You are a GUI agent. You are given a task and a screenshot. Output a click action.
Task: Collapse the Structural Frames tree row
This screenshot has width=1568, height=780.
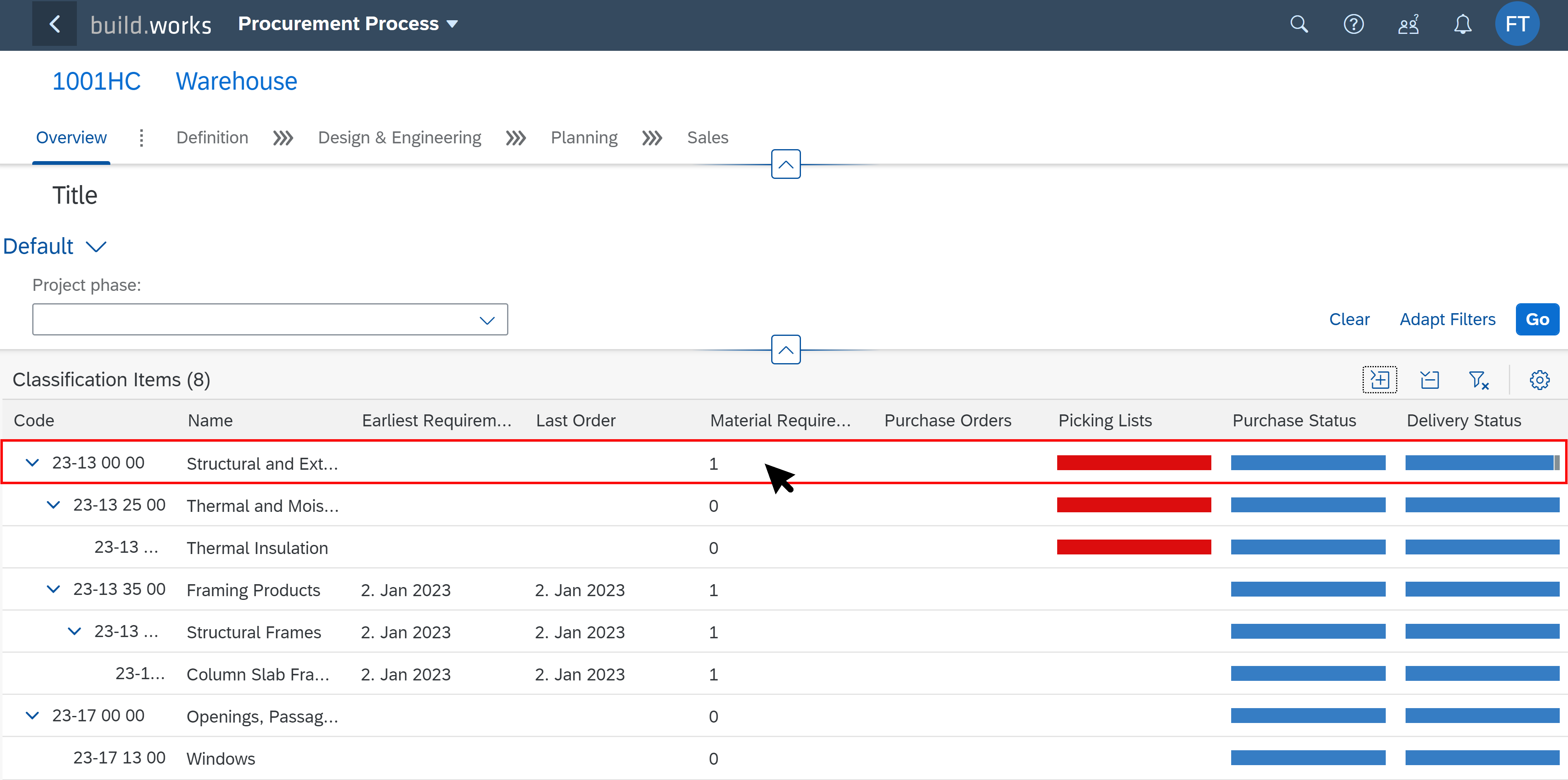pyautogui.click(x=74, y=632)
